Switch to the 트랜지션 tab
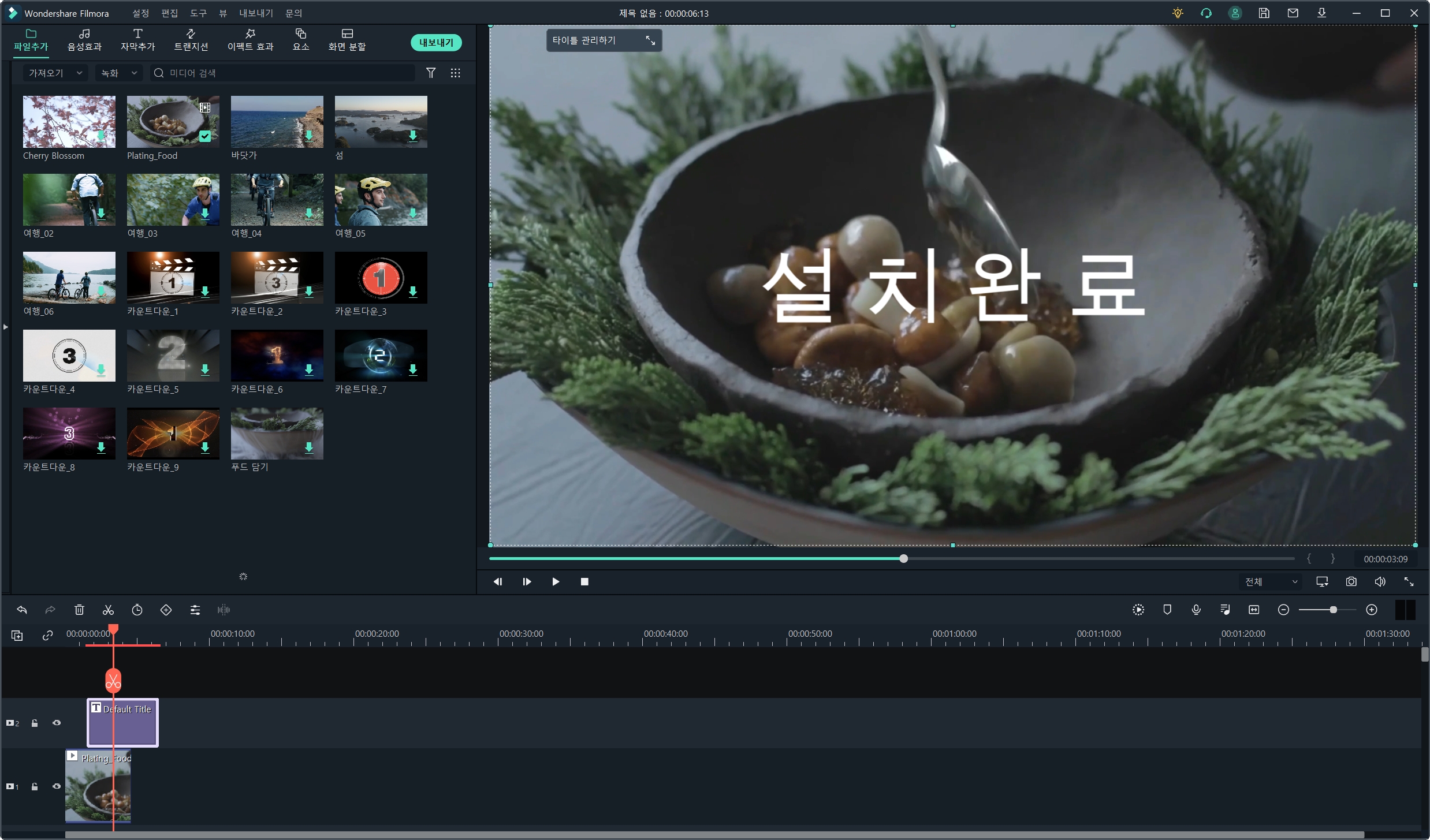The image size is (1430, 840). coord(191,39)
